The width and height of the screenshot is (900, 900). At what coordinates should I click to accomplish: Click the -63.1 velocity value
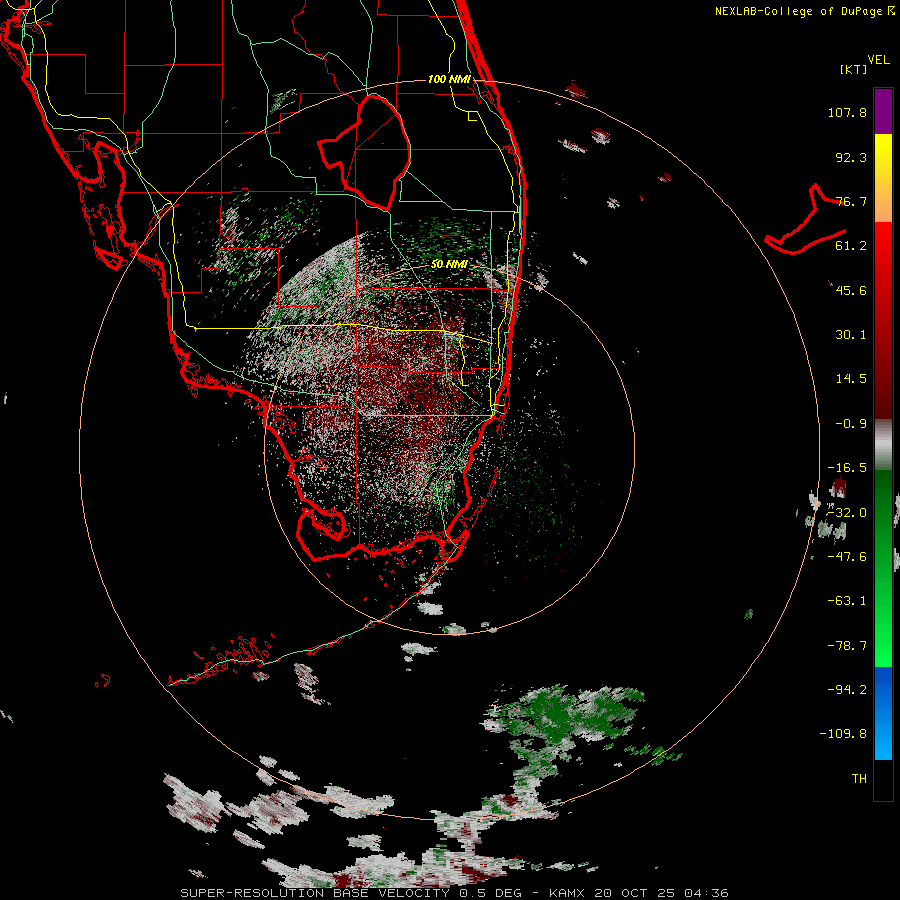coord(847,601)
